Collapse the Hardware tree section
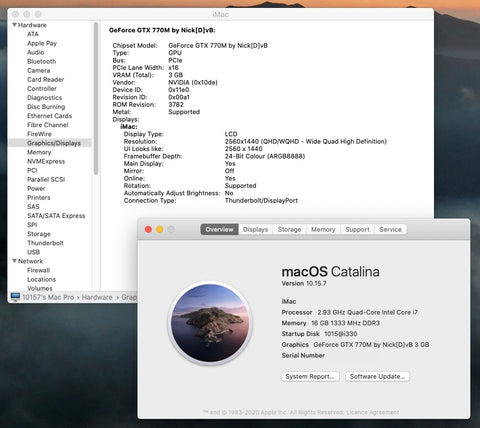This screenshot has height=428, width=480. click(x=15, y=25)
